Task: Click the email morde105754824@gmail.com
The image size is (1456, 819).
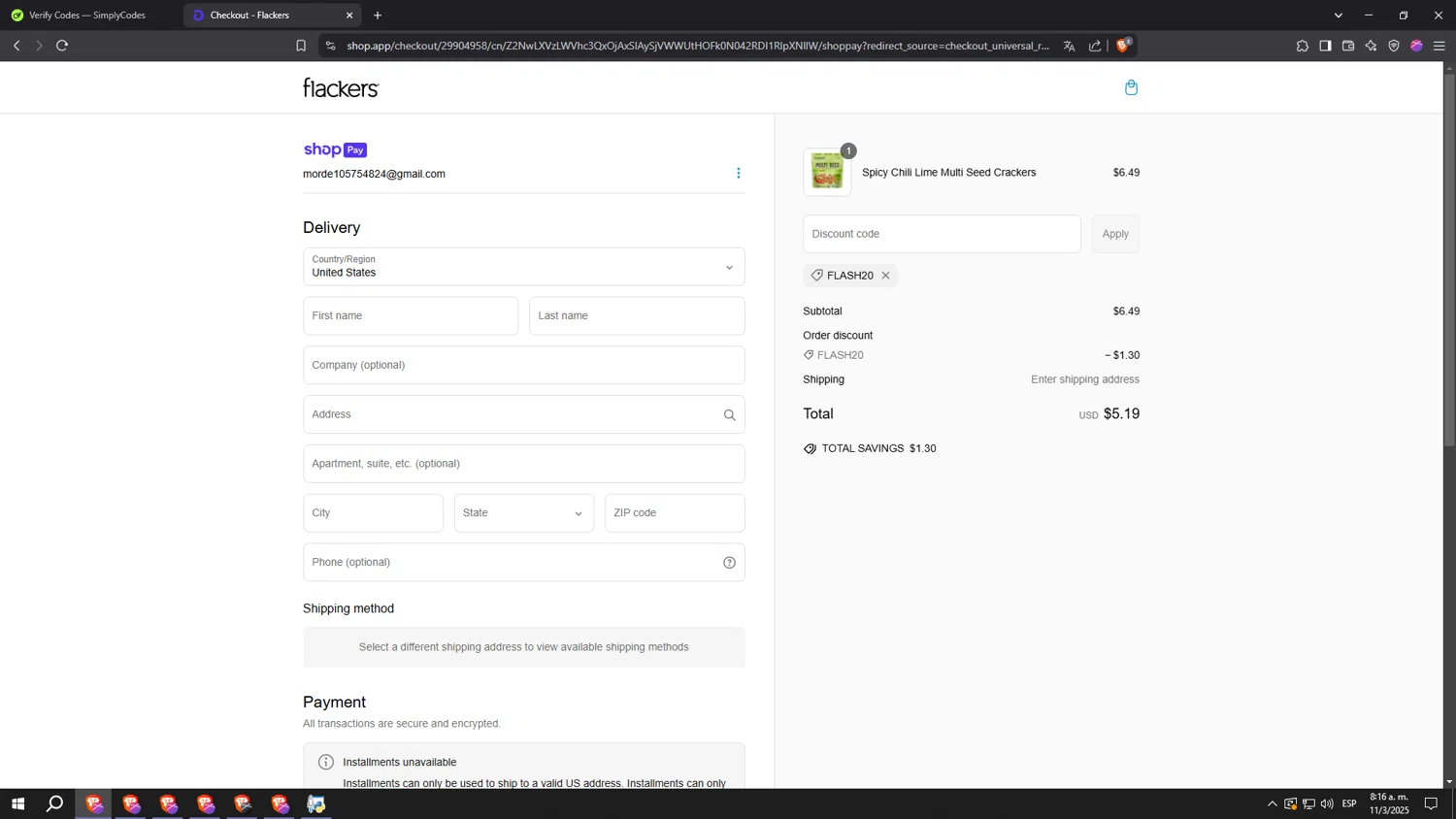Action: (374, 175)
